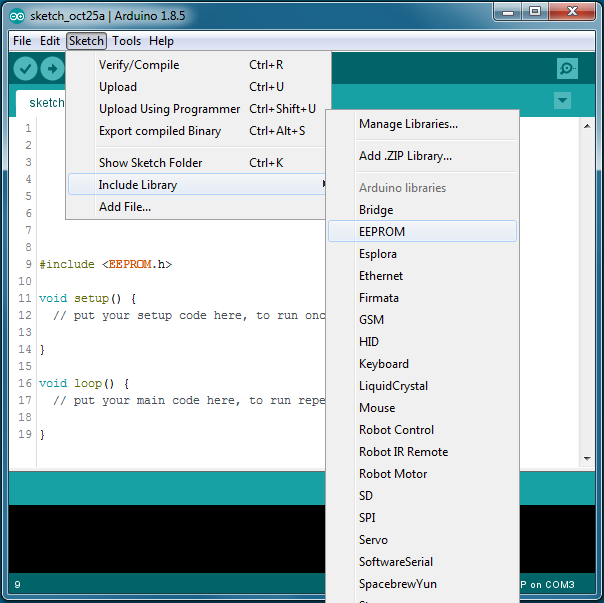Include the Keyboard library

(422, 363)
